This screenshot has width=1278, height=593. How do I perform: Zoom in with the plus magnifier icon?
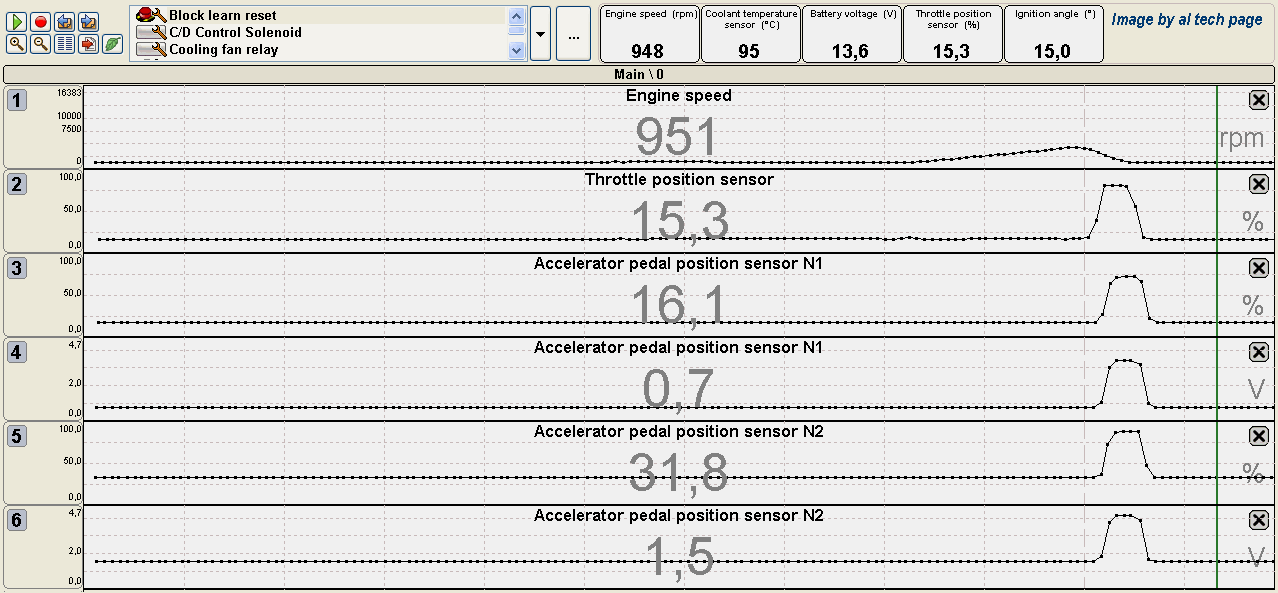coord(16,44)
